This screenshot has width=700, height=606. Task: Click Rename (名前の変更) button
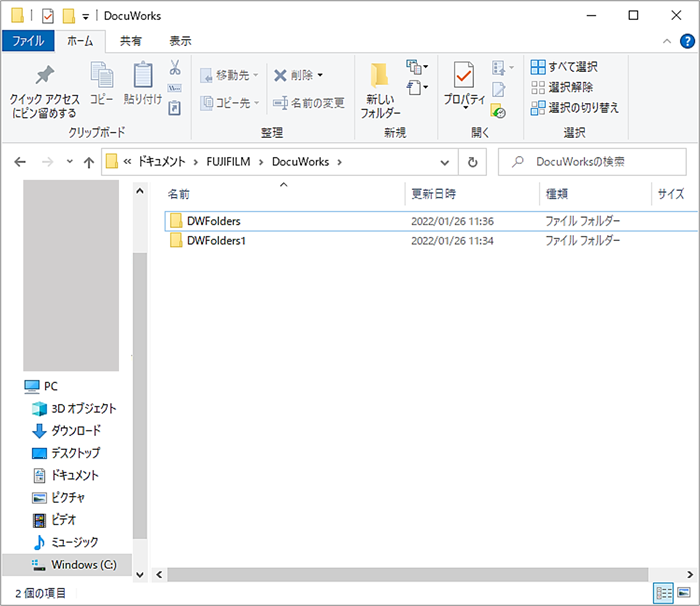tap(309, 103)
